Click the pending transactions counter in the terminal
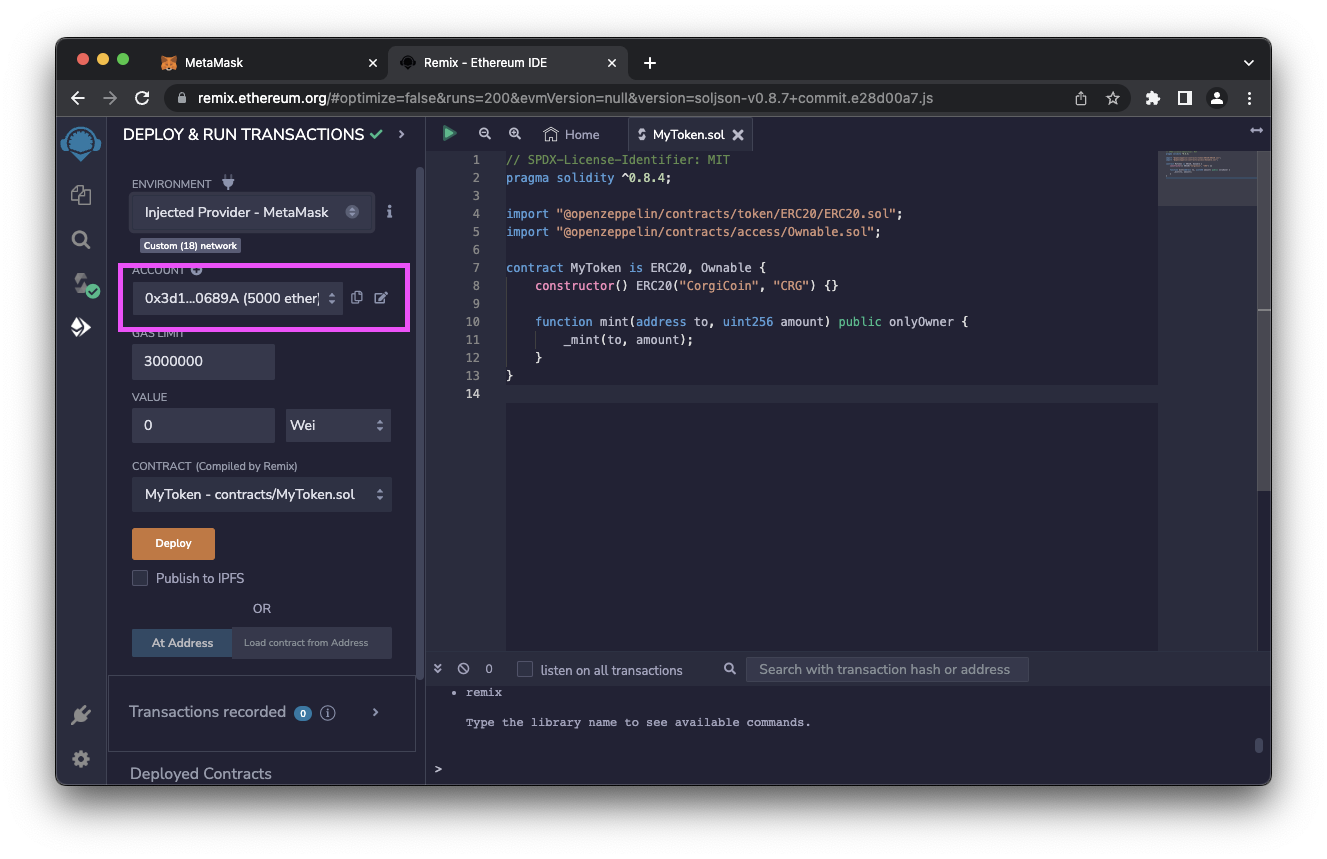Screen dimensions: 1327x859 pos(489,669)
